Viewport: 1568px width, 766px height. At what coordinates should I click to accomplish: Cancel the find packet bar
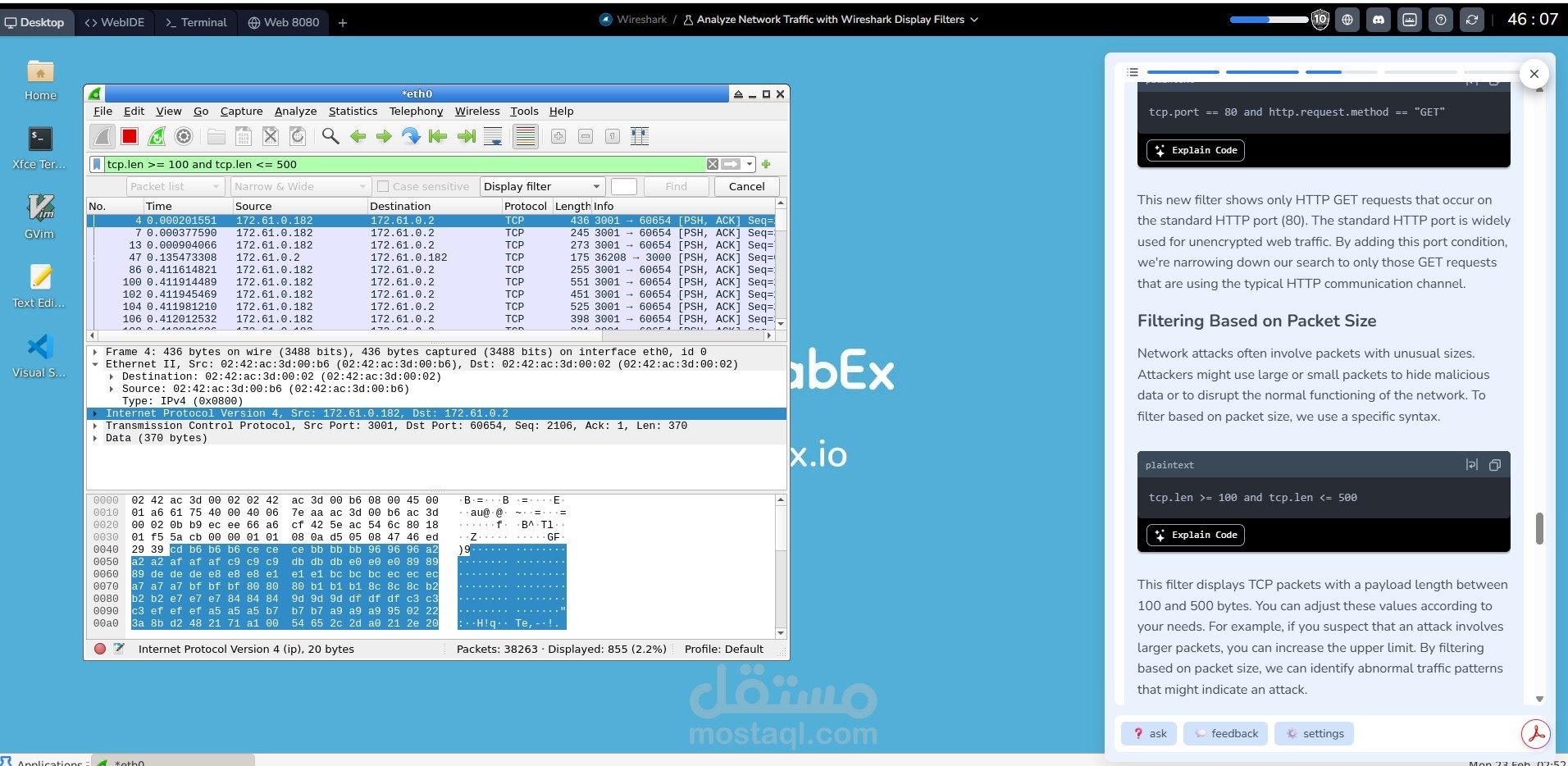746,186
